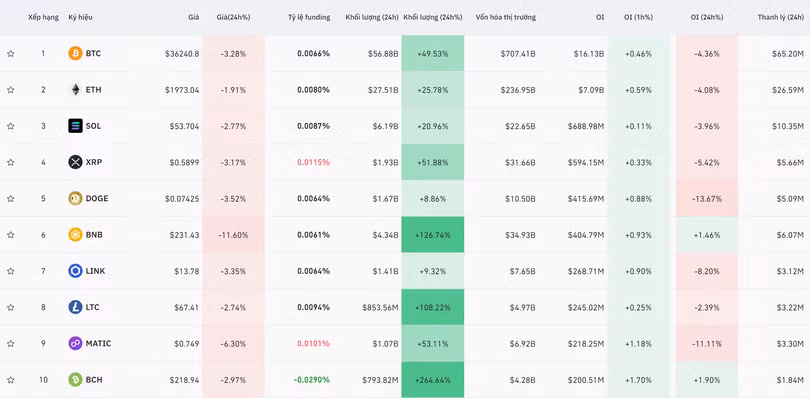
Task: Click the Bitcoin Cash coin logo
Action: (x=75, y=379)
